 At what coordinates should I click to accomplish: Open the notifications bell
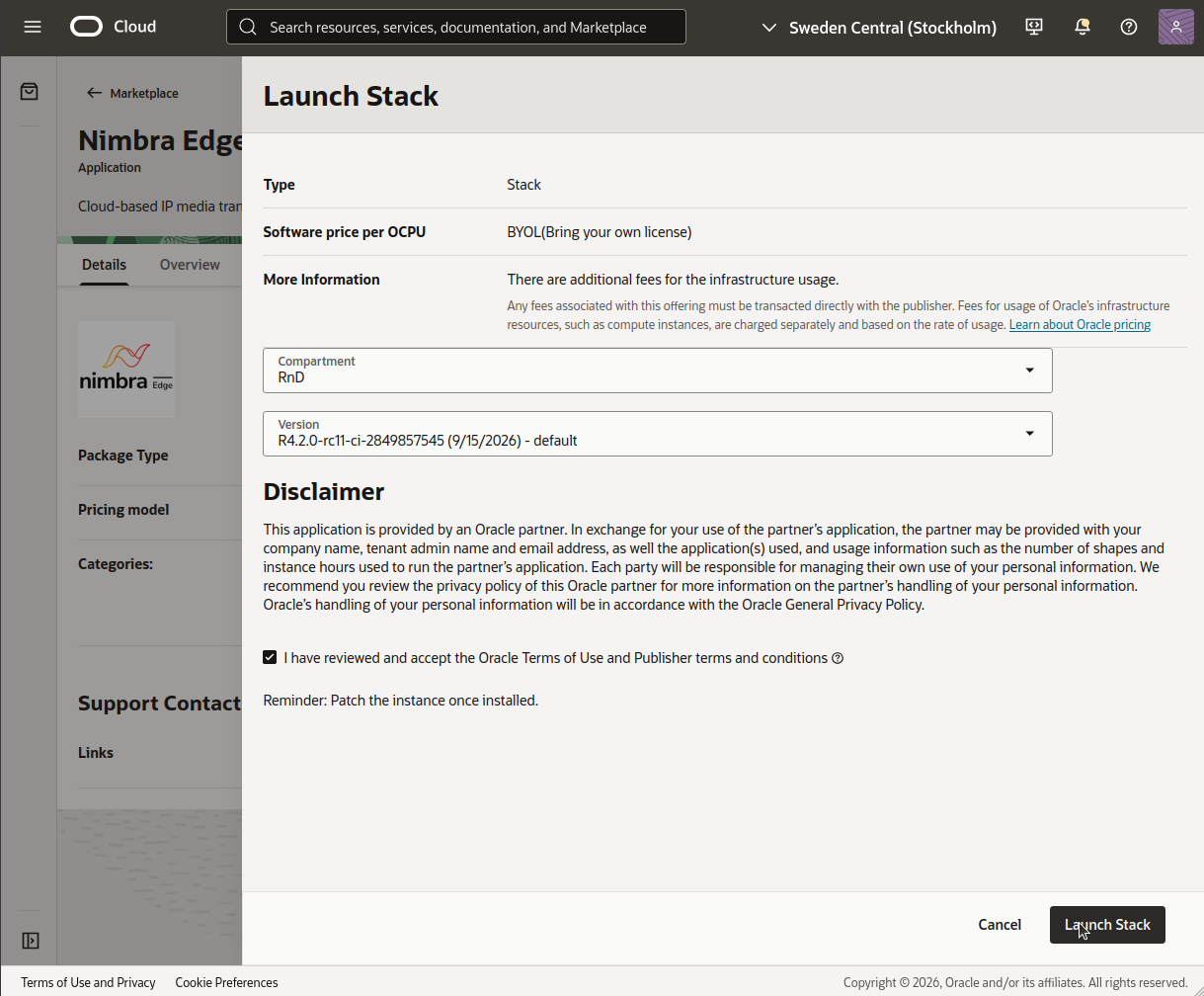[x=1083, y=27]
